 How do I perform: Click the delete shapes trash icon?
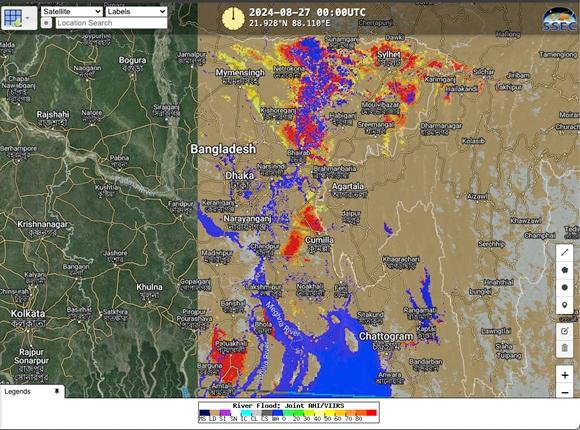(x=564, y=348)
